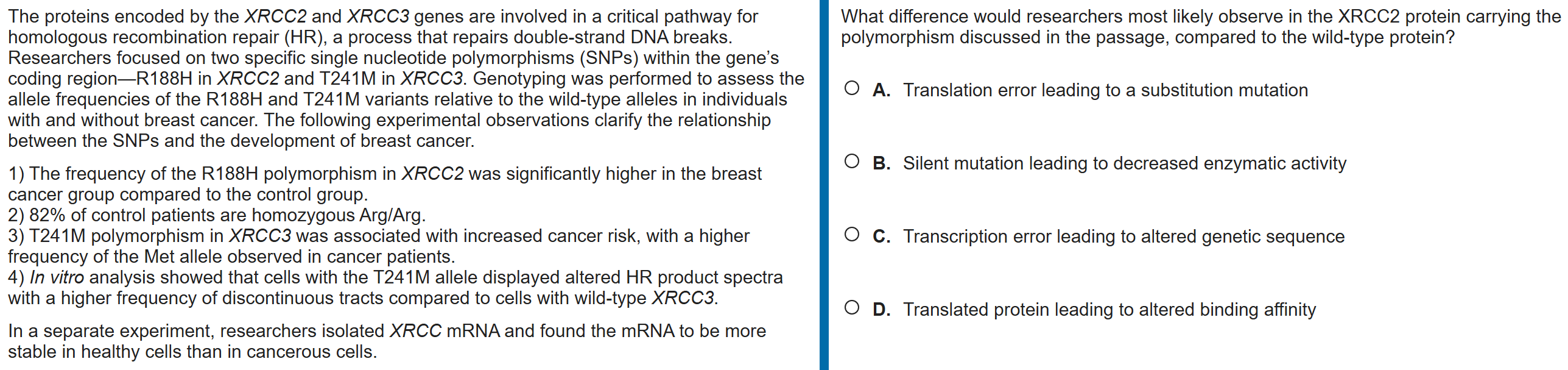
Task: Click the final paragraph about XRCC mRNA stability
Action: point(386,341)
